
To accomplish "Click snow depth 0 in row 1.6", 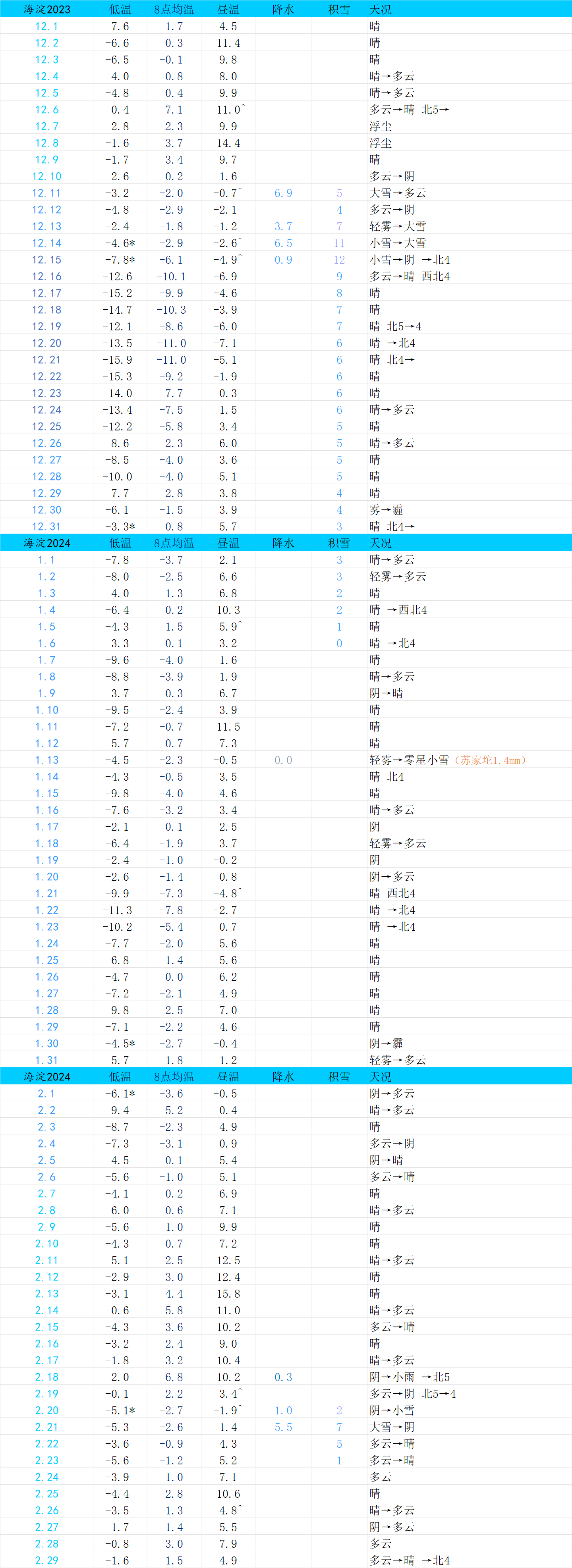I will [339, 643].
